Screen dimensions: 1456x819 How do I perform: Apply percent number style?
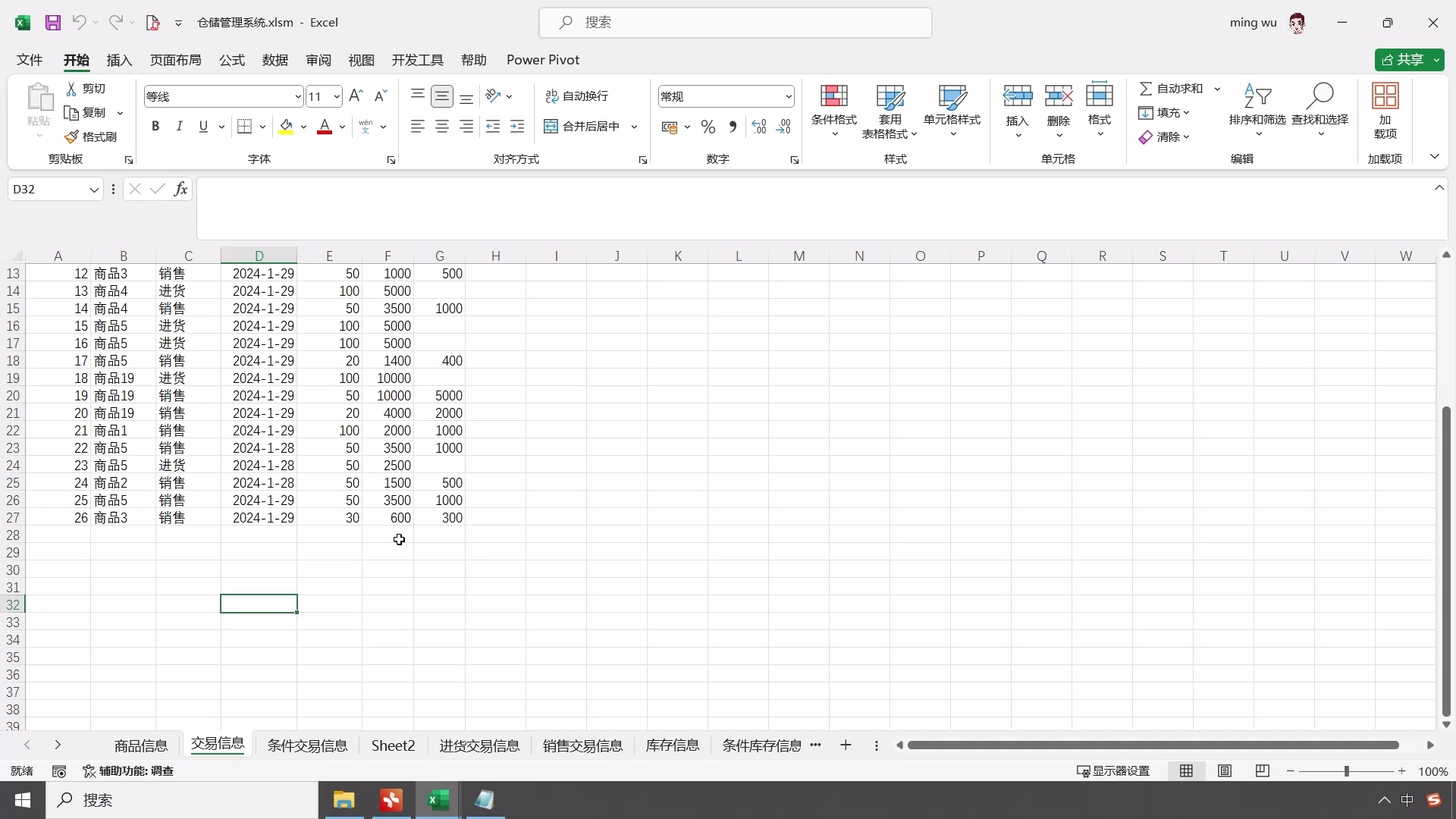(708, 126)
